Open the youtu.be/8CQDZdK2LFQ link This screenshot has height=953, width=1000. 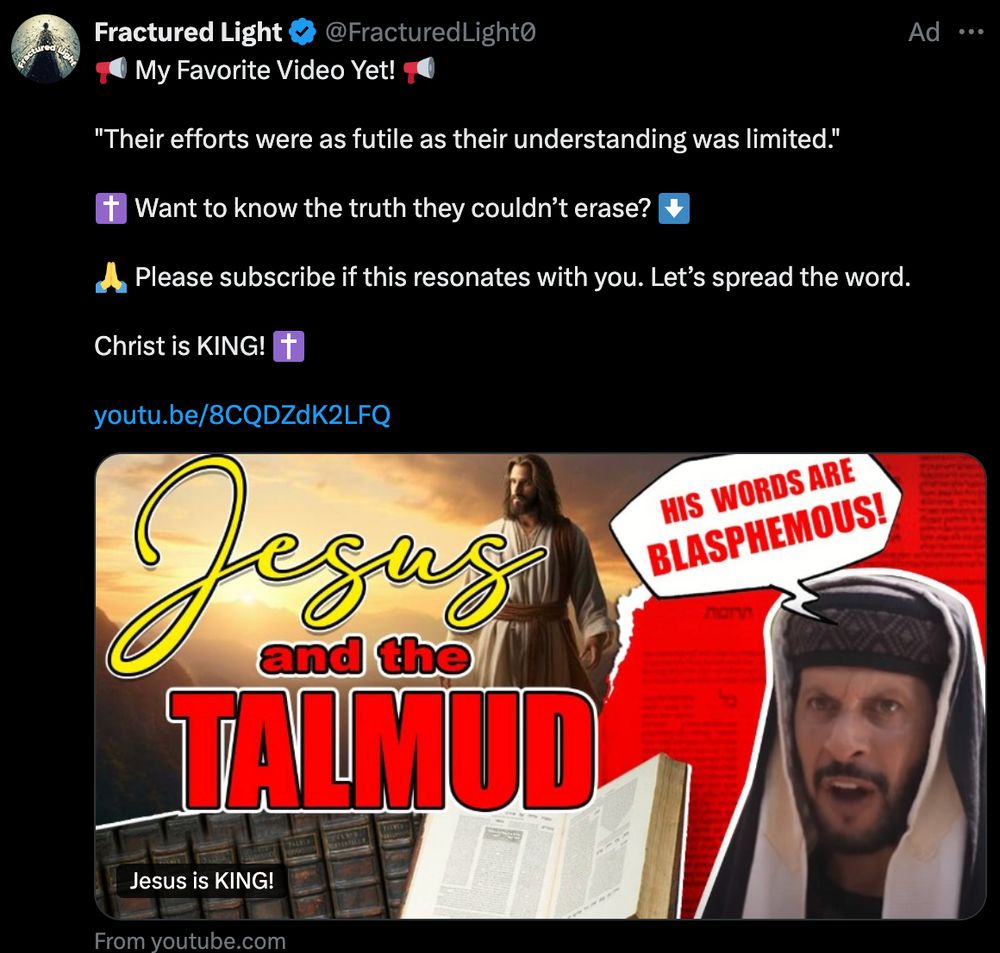(x=242, y=415)
